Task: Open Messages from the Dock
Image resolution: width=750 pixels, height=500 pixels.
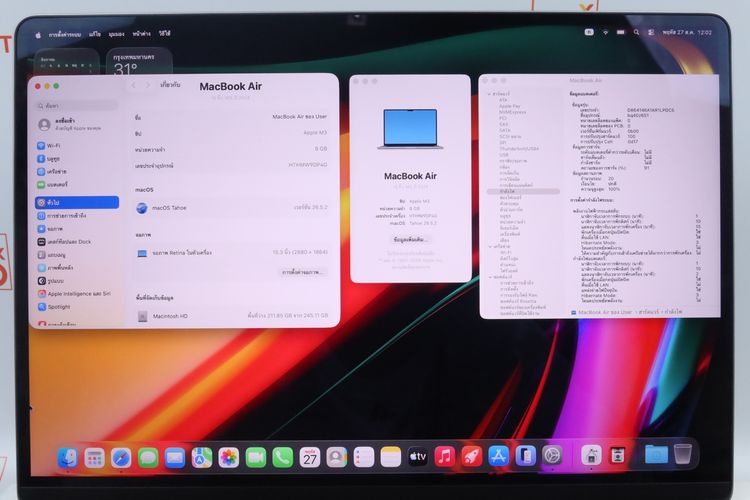Action: [148, 457]
